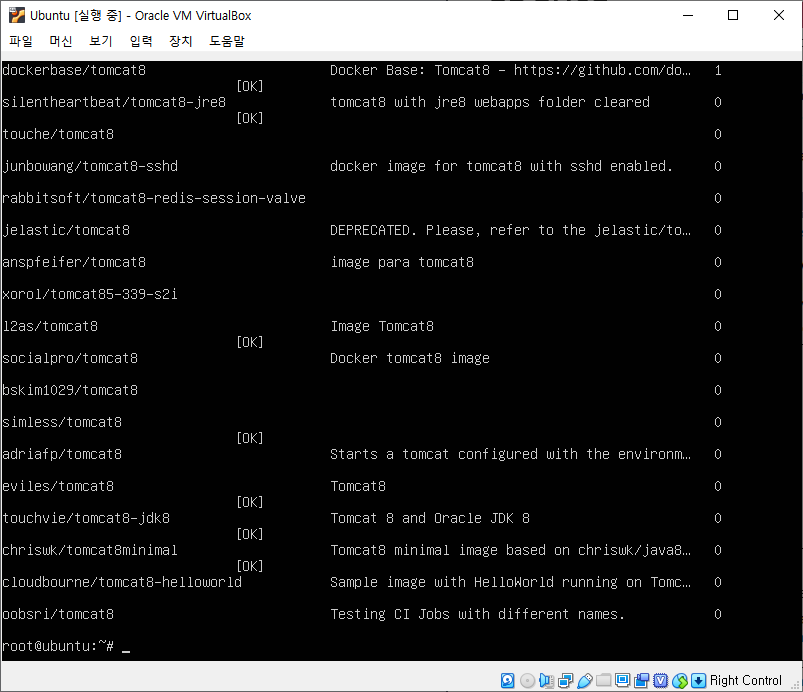
Task: Open the 파일 menu
Action: coord(21,41)
